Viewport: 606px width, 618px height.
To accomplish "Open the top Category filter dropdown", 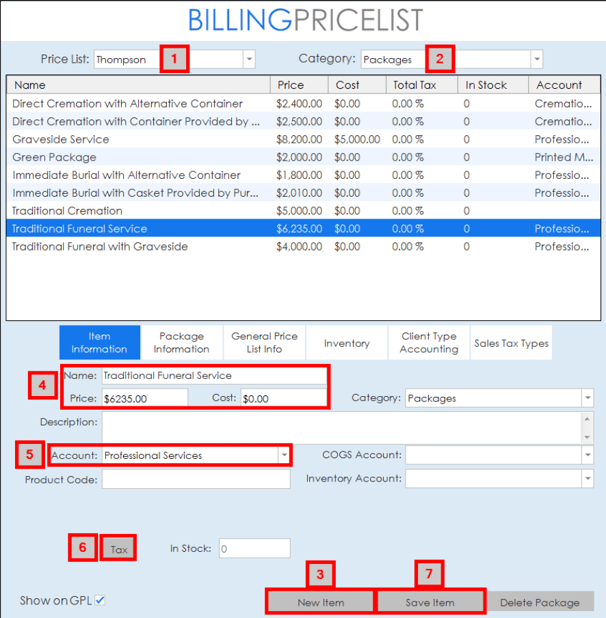I will (536, 60).
